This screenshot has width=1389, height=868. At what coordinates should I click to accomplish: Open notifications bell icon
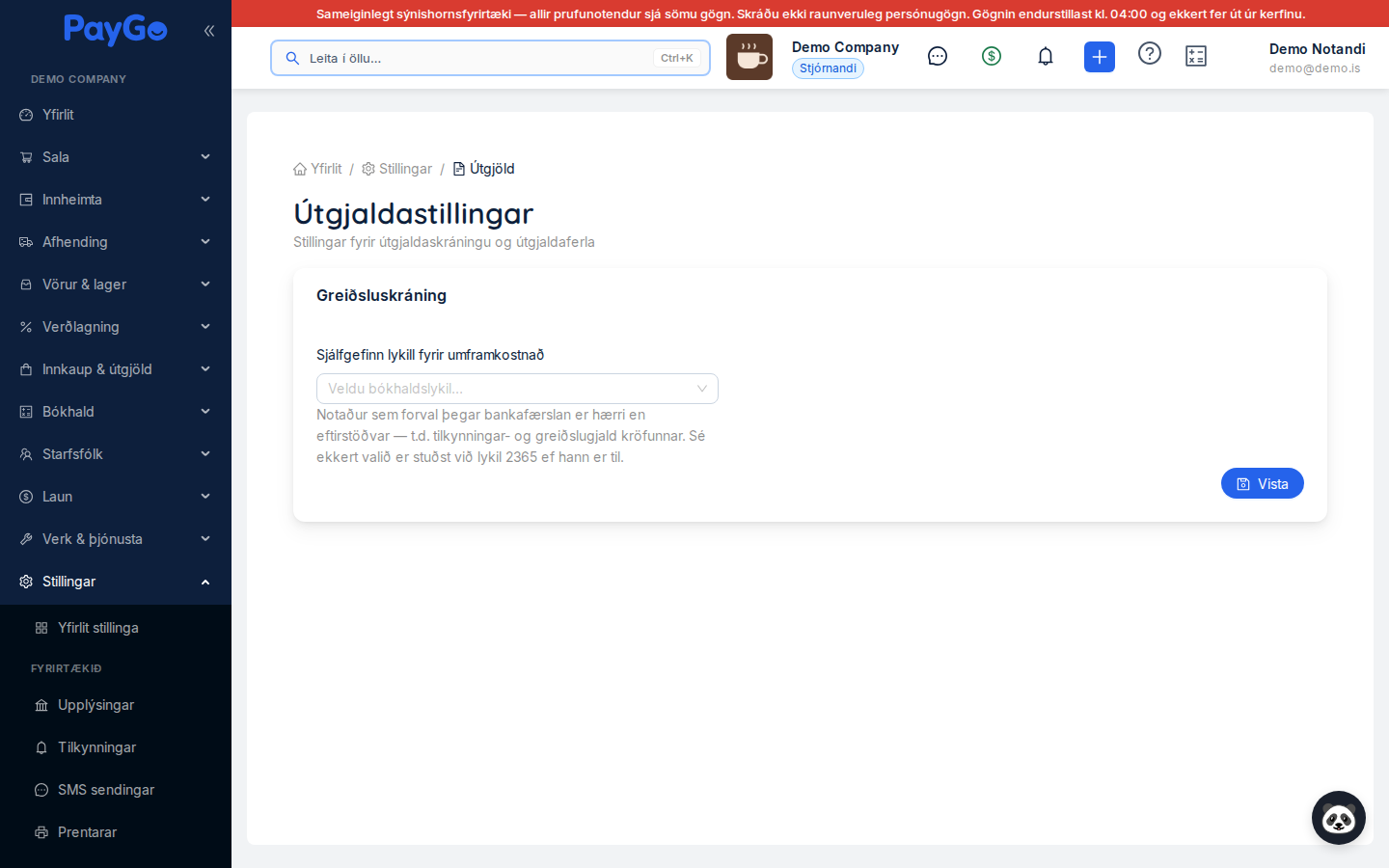point(1046,57)
